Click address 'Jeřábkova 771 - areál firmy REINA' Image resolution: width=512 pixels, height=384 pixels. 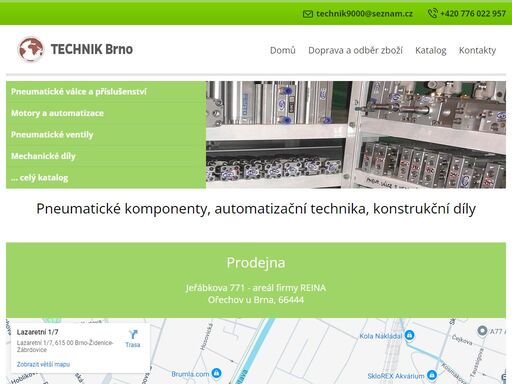coord(256,288)
